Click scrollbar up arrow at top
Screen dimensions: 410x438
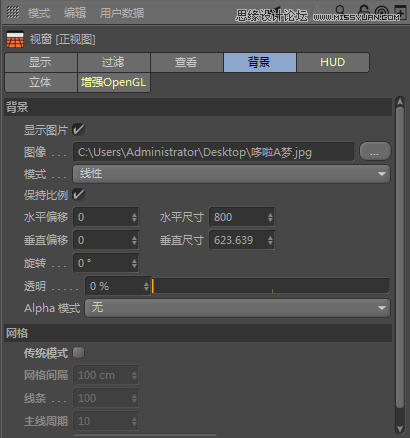coord(400,102)
